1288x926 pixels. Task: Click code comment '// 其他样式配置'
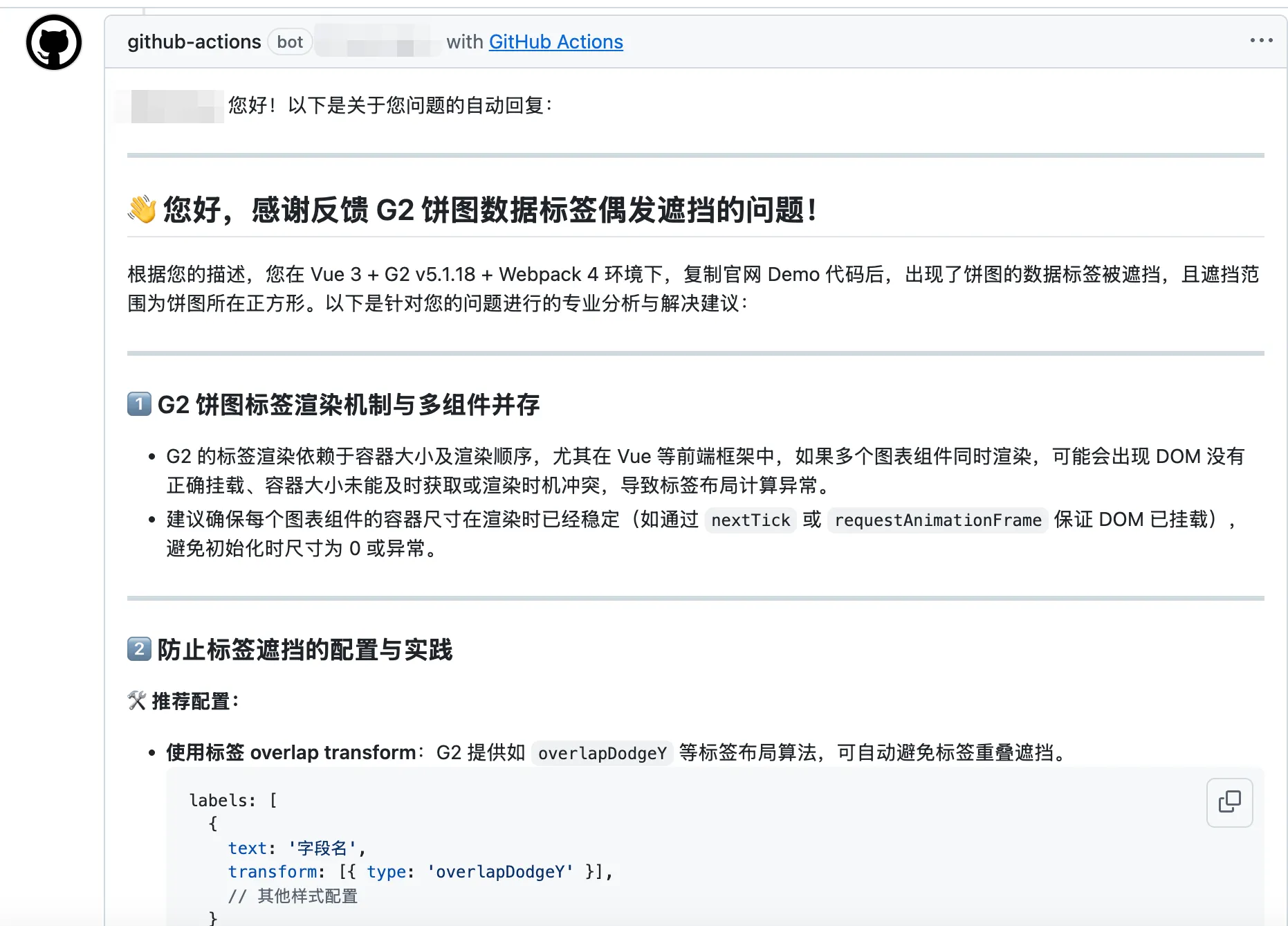293,896
